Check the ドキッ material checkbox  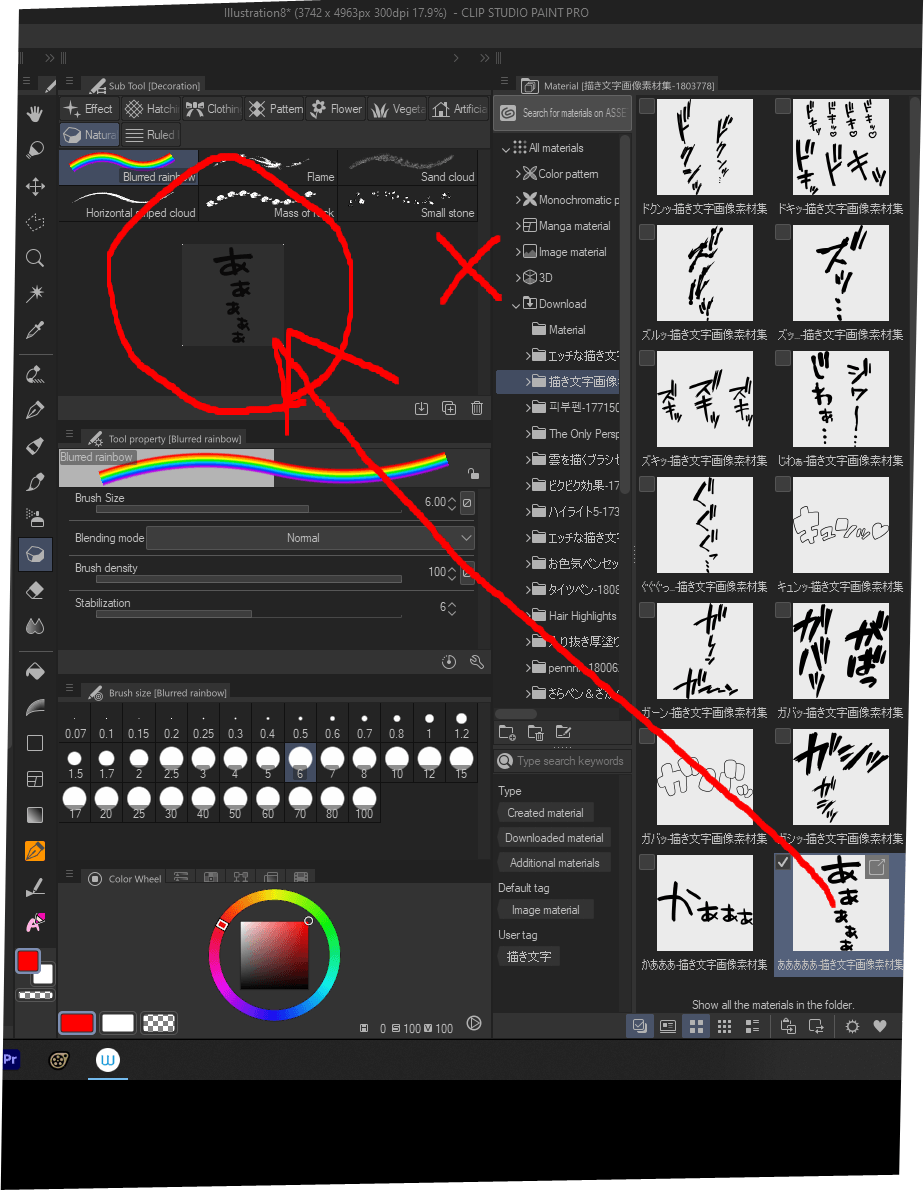(783, 106)
